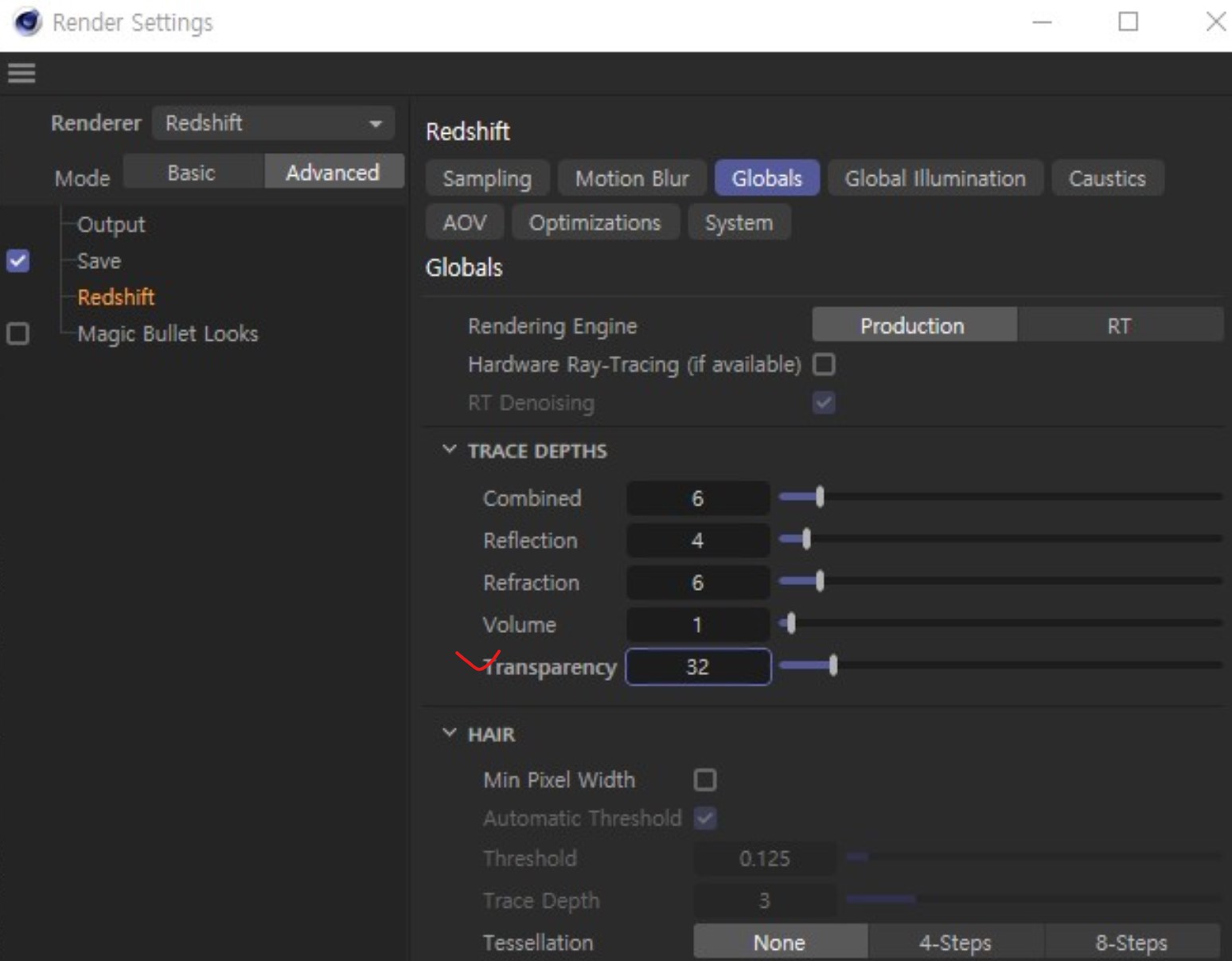Screen dimensions: 1232x961
Task: Open the Sampling tab
Action: (487, 178)
